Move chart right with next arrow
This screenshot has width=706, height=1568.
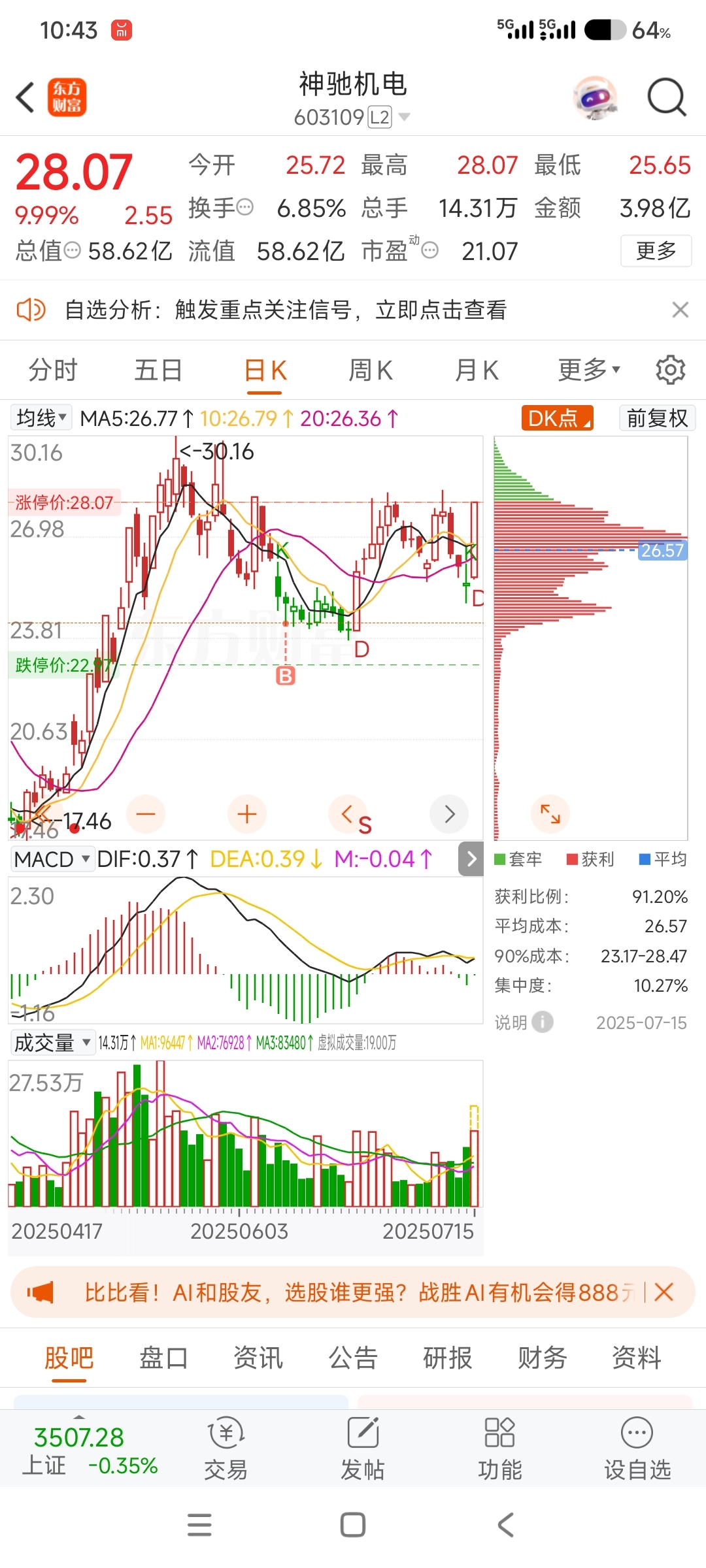click(449, 814)
